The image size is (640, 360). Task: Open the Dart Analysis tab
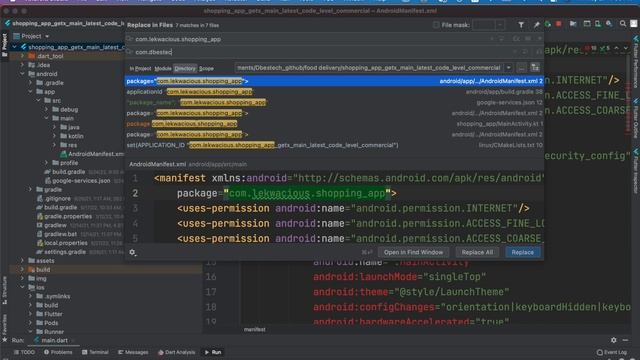click(176, 352)
